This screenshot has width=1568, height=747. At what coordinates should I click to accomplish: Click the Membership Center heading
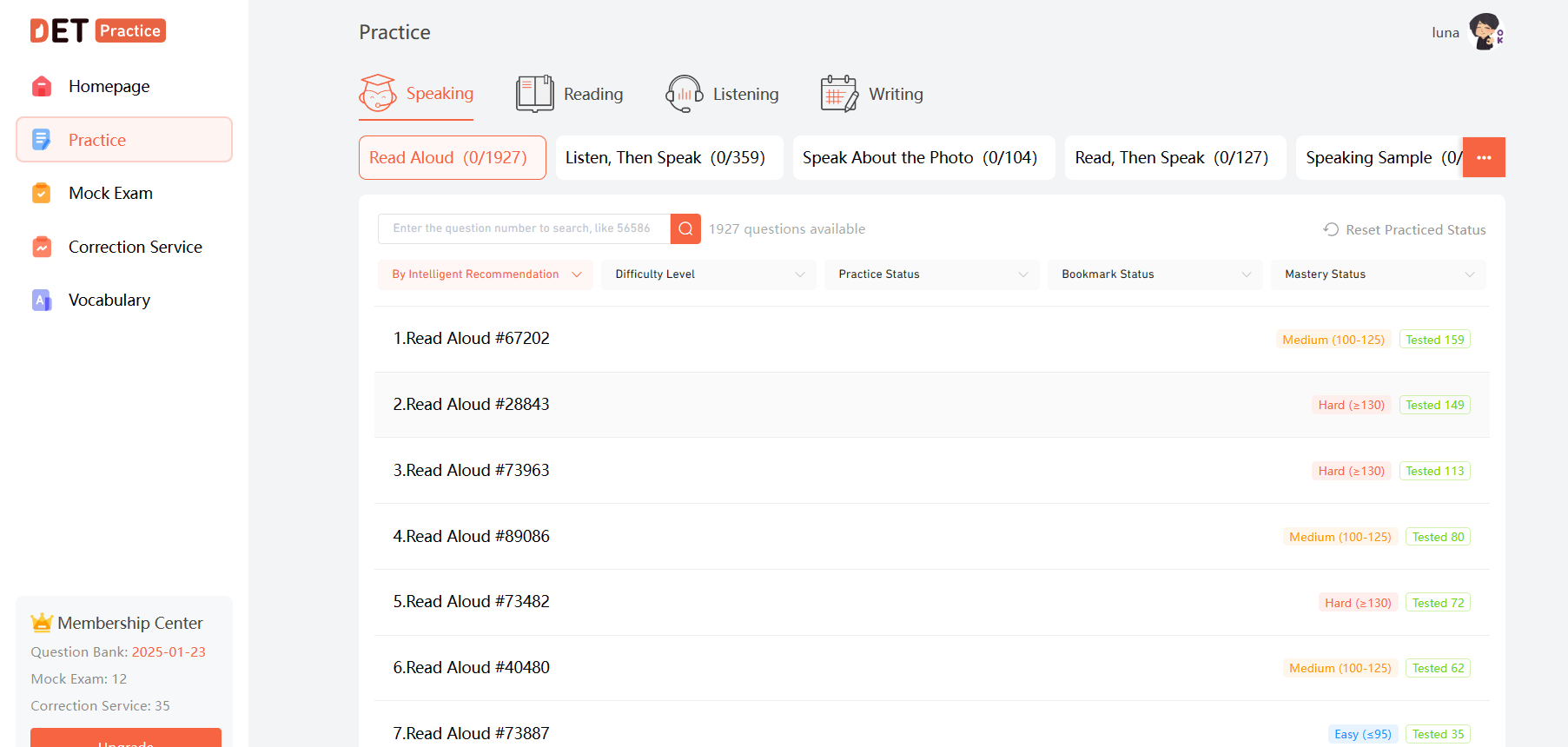130,623
